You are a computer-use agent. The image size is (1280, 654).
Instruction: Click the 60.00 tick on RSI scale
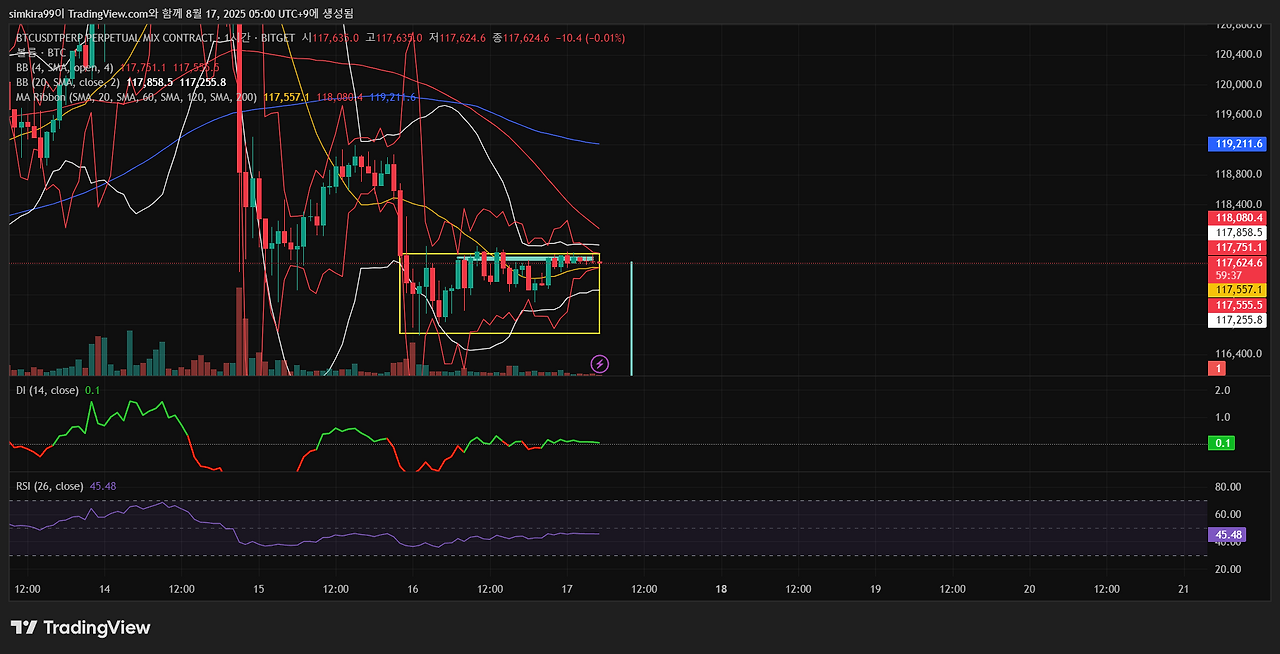(1228, 514)
